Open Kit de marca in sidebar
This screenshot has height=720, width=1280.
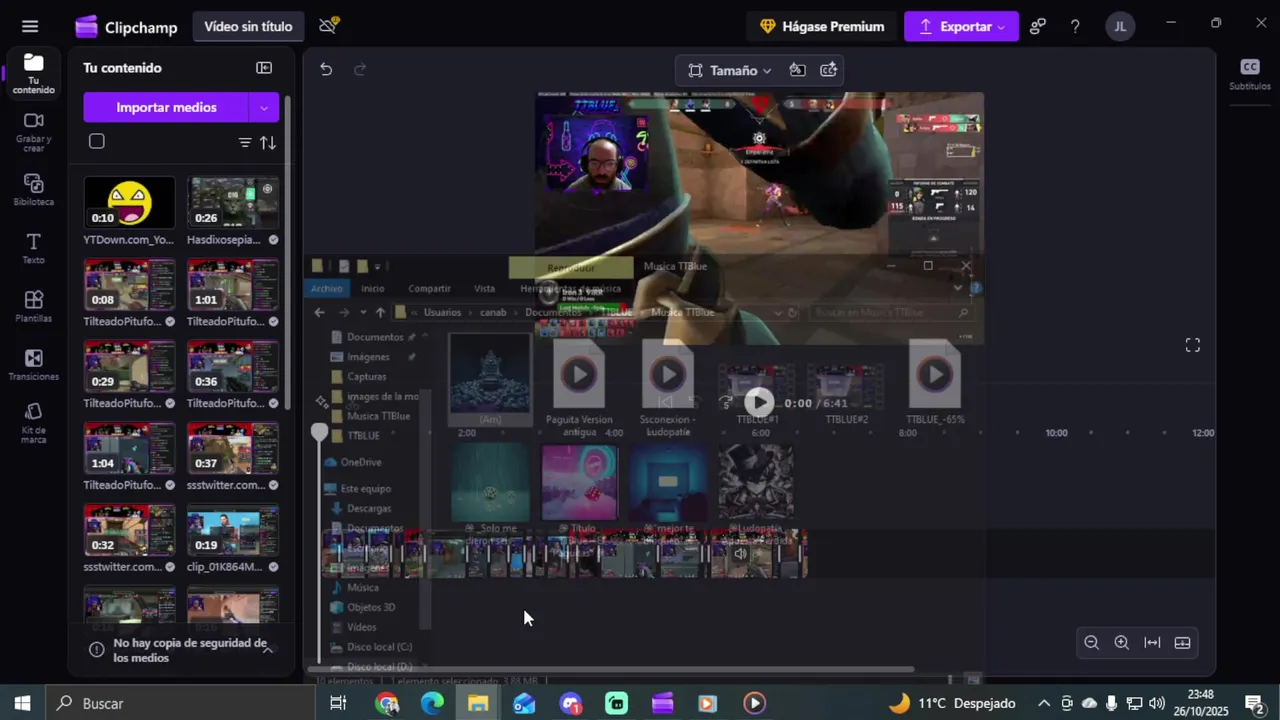pyautogui.click(x=34, y=423)
